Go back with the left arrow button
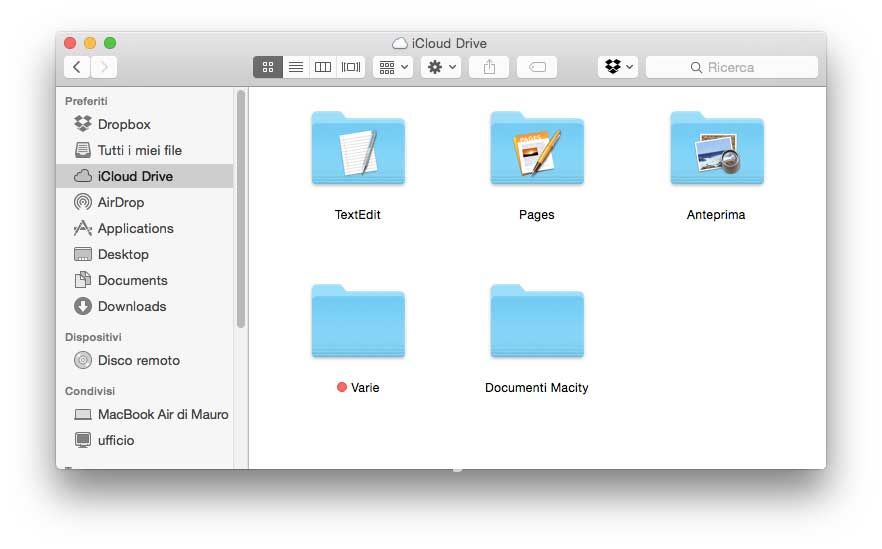 [77, 68]
